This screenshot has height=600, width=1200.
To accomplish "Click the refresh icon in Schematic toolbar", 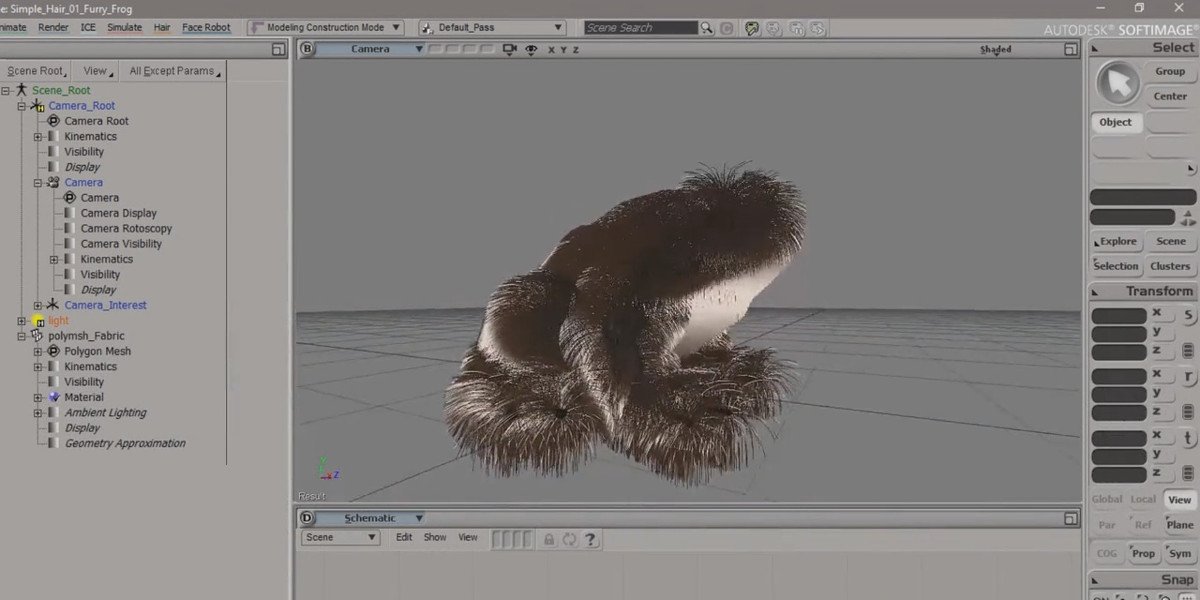I will tap(569, 539).
